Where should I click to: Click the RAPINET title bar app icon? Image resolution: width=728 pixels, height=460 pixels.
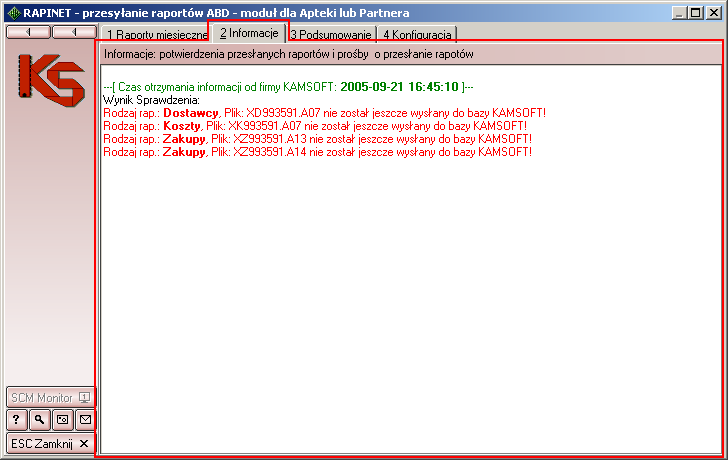tap(14, 13)
